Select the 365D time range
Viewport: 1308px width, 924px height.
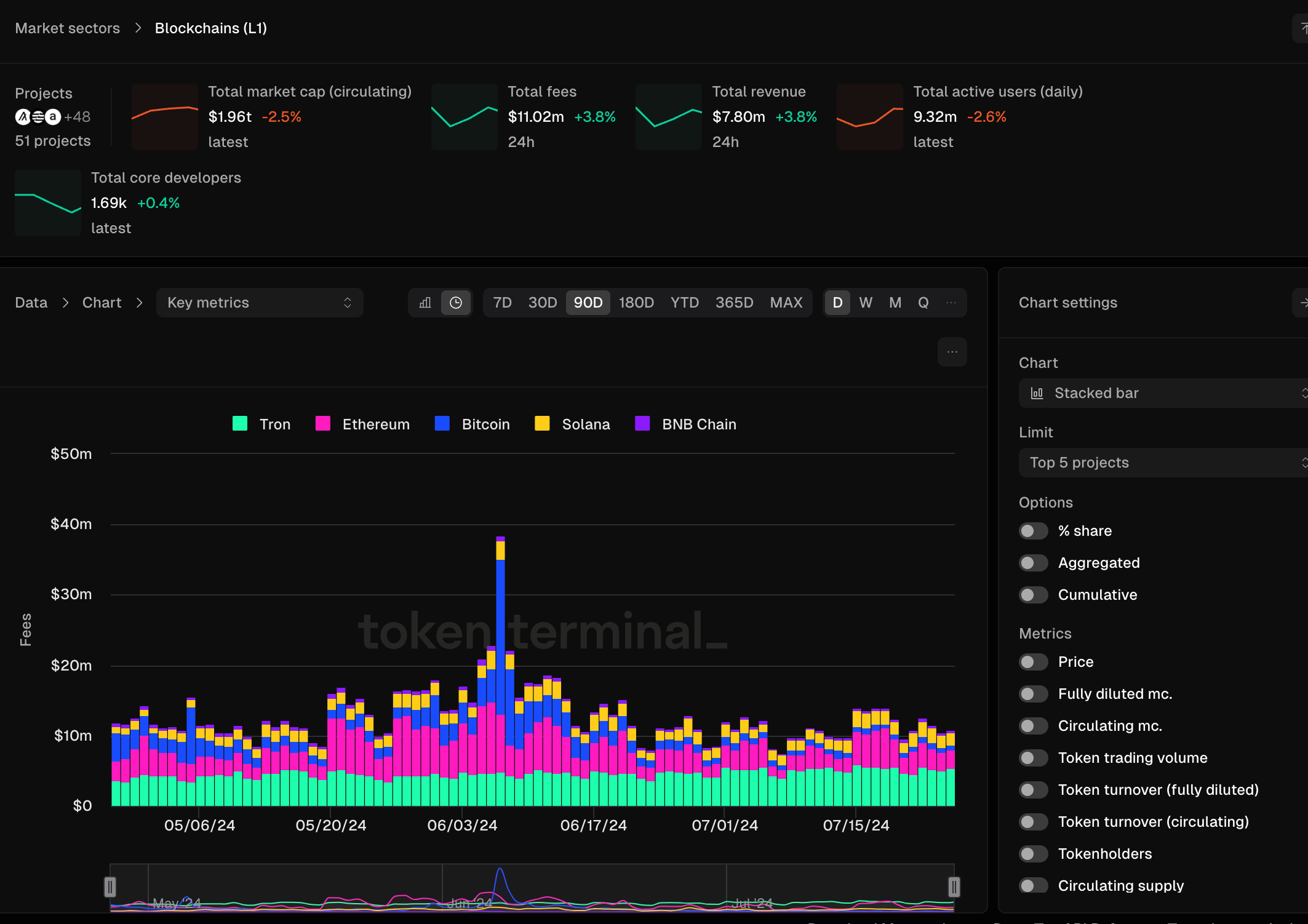click(735, 303)
